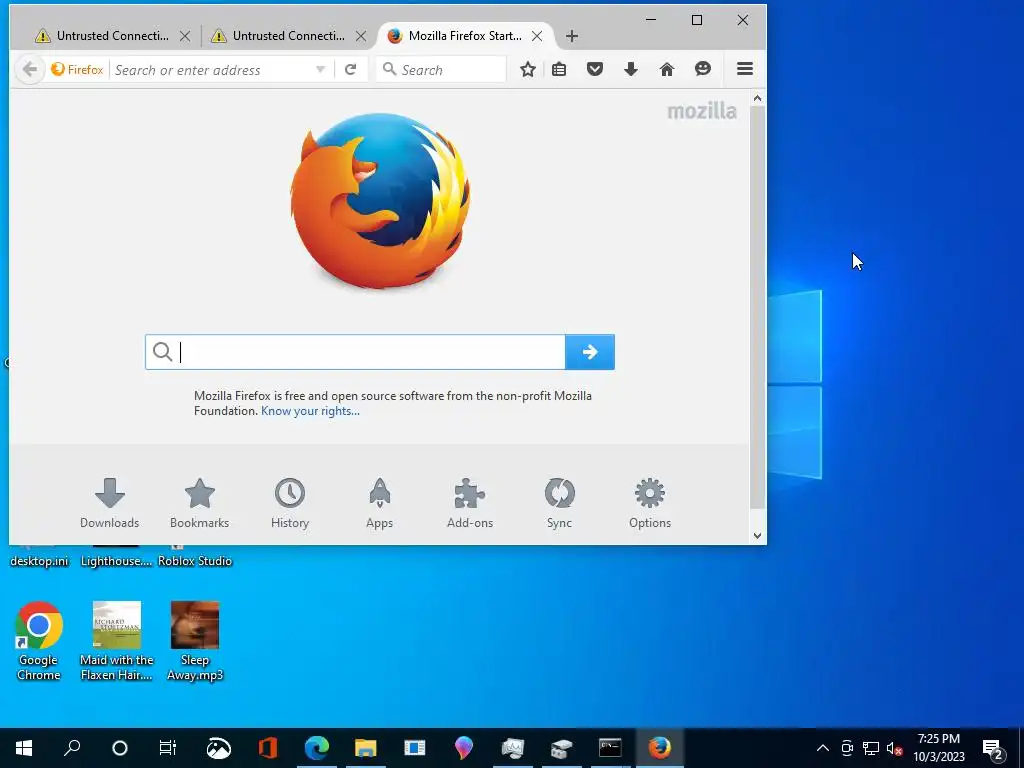The height and width of the screenshot is (768, 1024).
Task: Open the notification action center
Action: [x=993, y=748]
